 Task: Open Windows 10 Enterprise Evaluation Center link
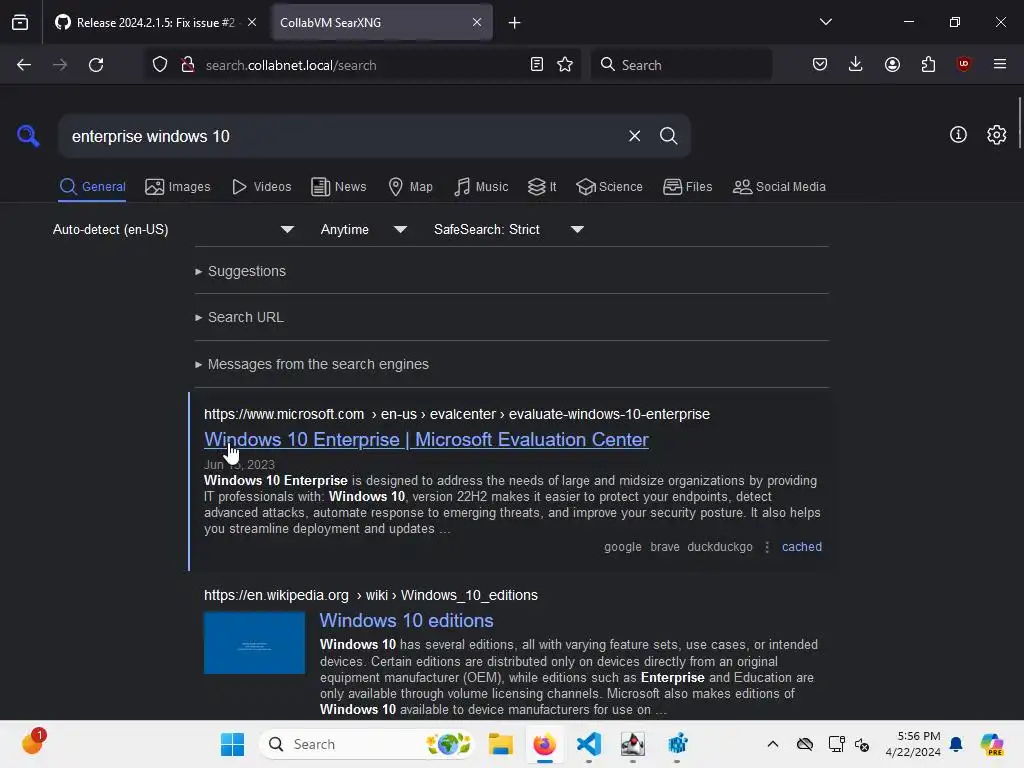click(426, 440)
